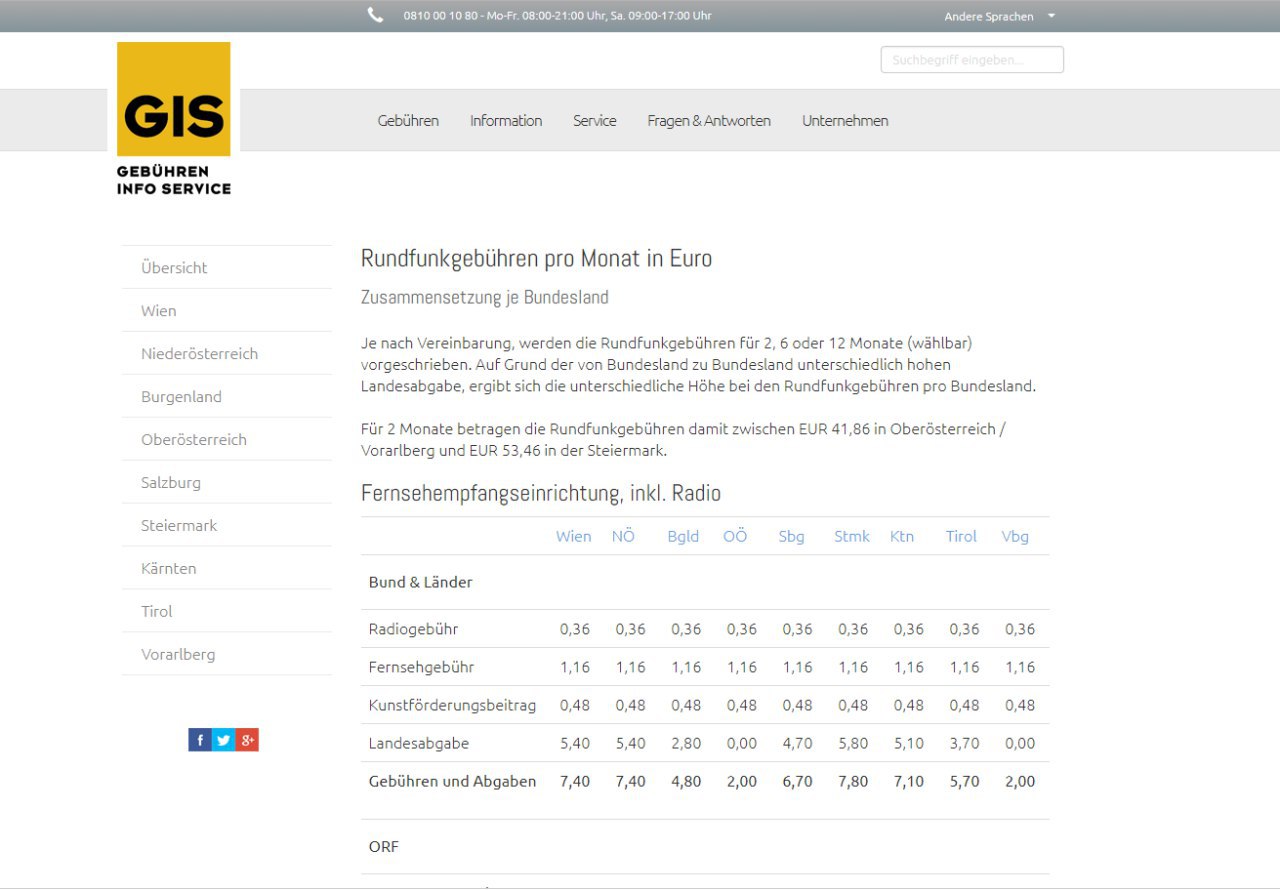Click total 6,70 in Sbg column

pyautogui.click(x=797, y=781)
